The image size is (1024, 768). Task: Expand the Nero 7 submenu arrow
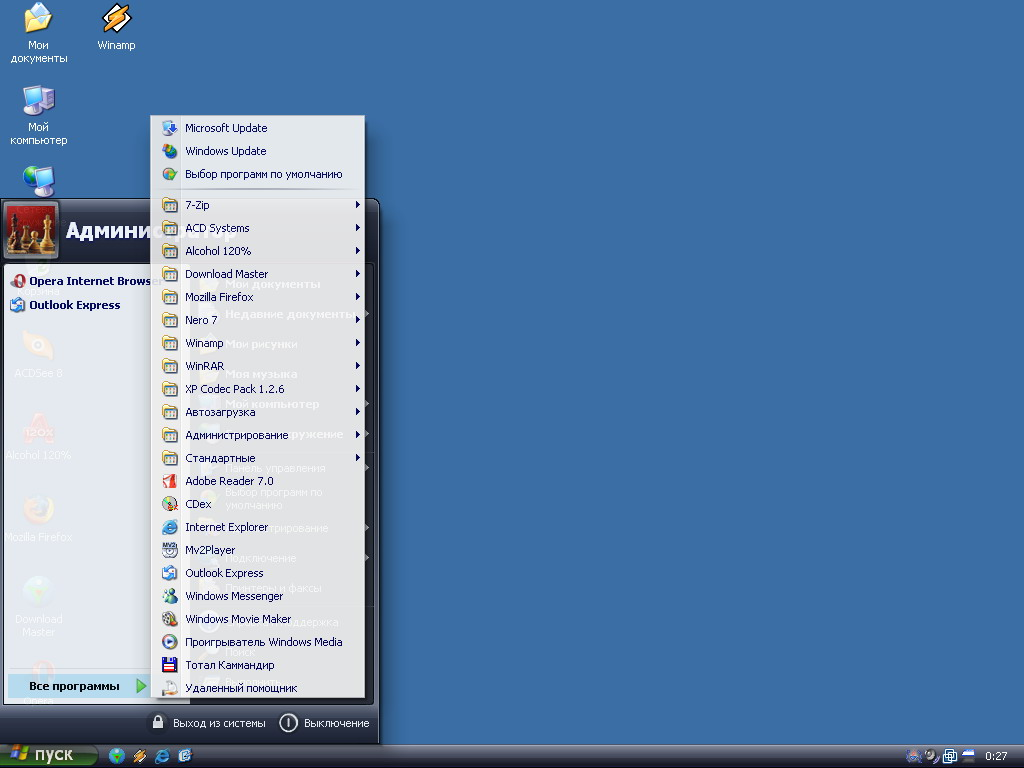358,320
